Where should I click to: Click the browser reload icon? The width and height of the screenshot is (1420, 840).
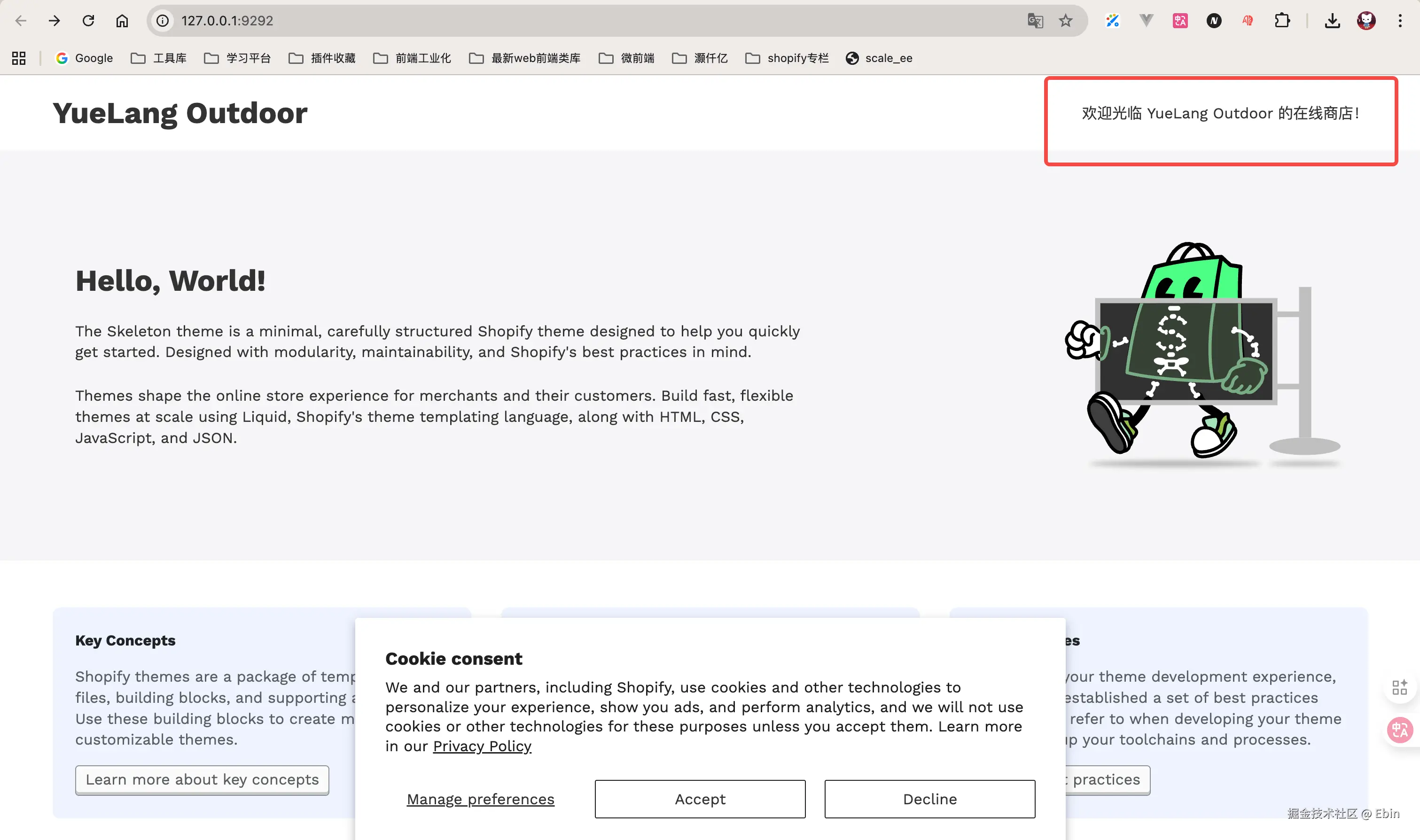(88, 21)
